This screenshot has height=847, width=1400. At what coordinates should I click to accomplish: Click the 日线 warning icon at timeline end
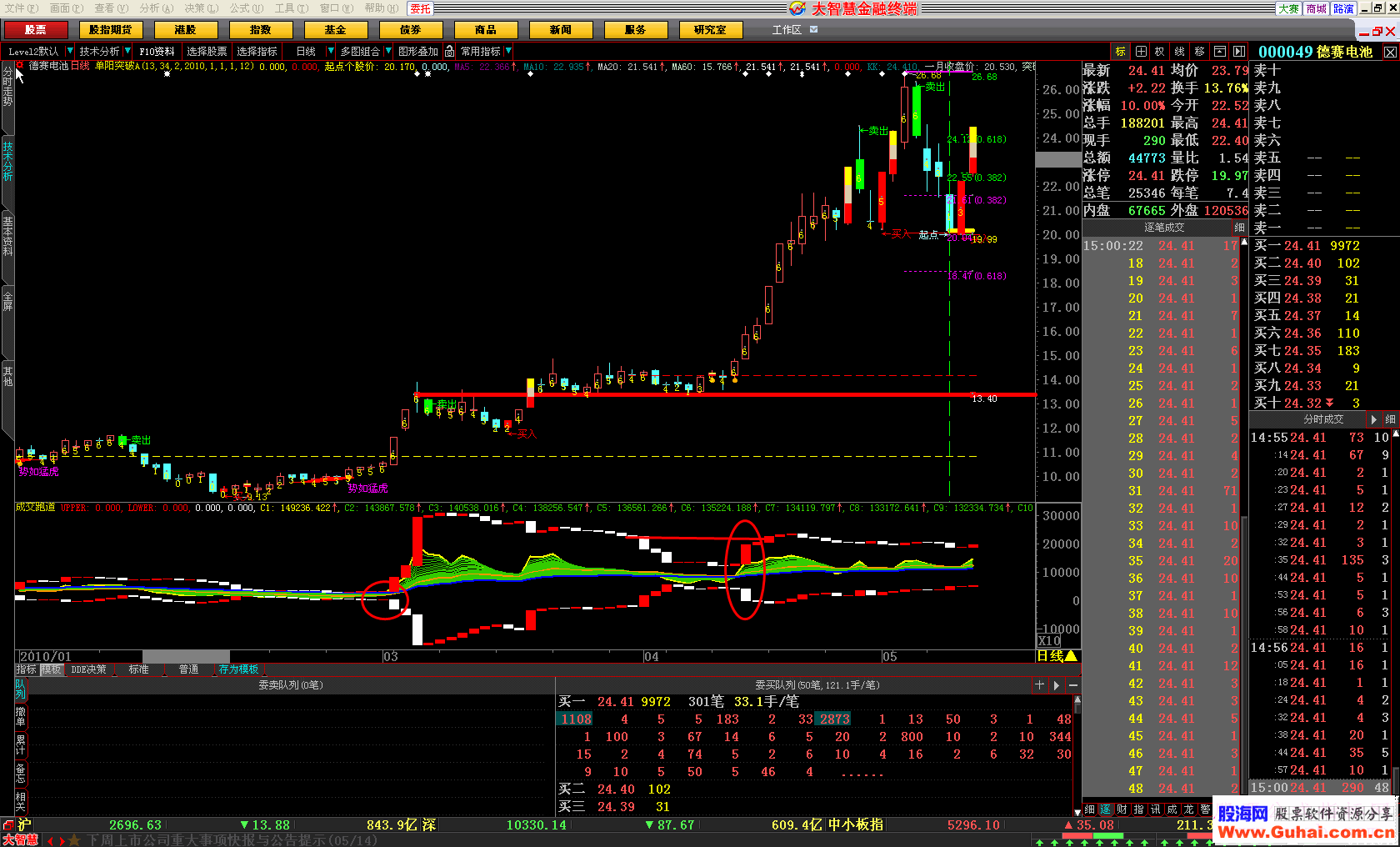tap(1071, 656)
